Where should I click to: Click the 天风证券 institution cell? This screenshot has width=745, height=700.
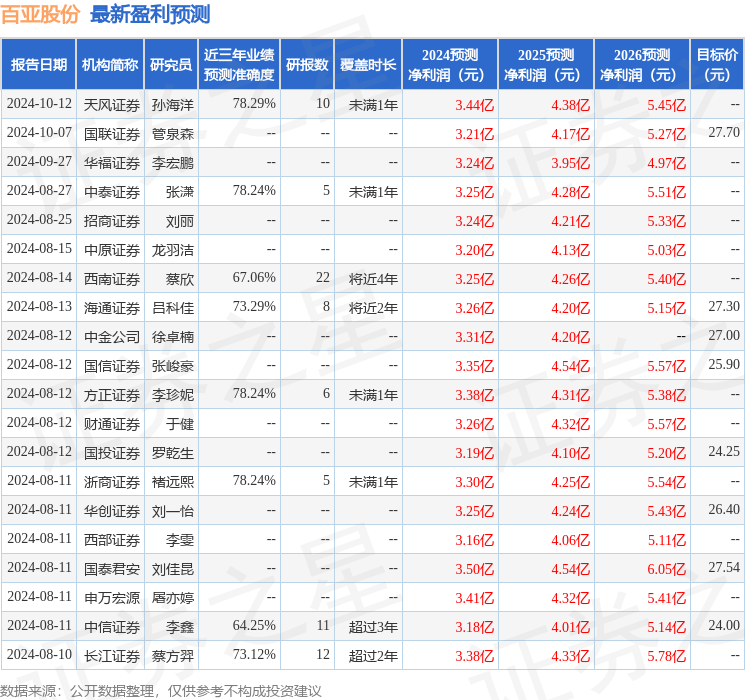click(112, 105)
